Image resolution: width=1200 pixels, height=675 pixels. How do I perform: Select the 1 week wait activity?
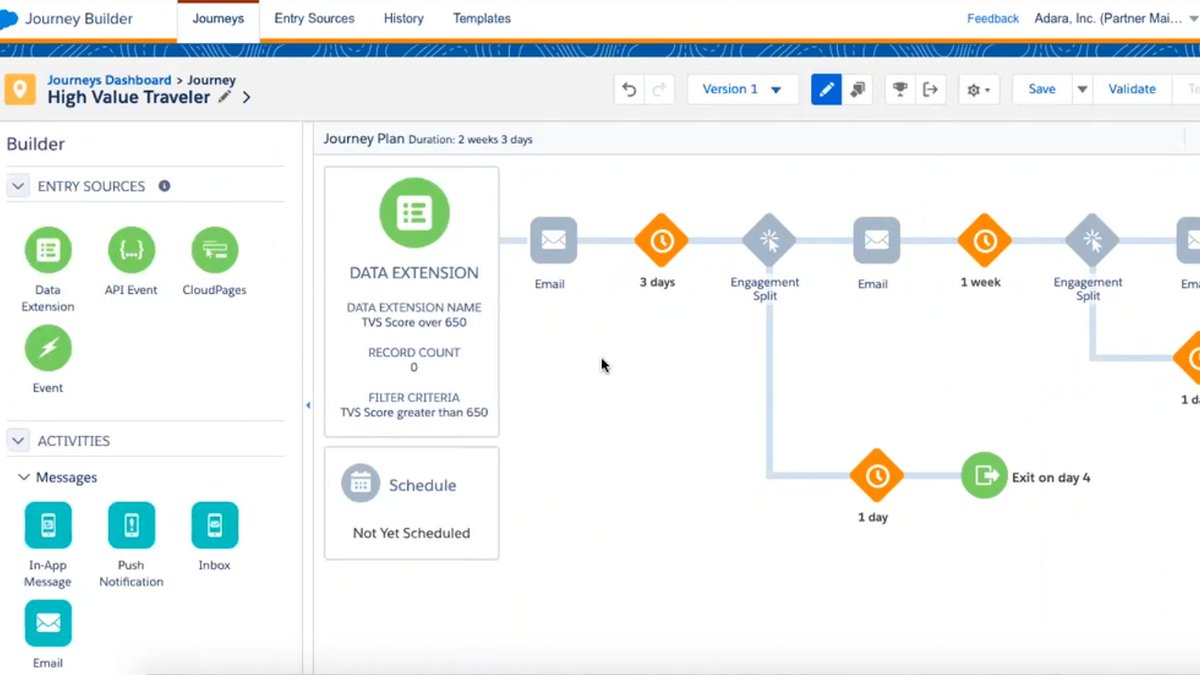[x=984, y=240]
